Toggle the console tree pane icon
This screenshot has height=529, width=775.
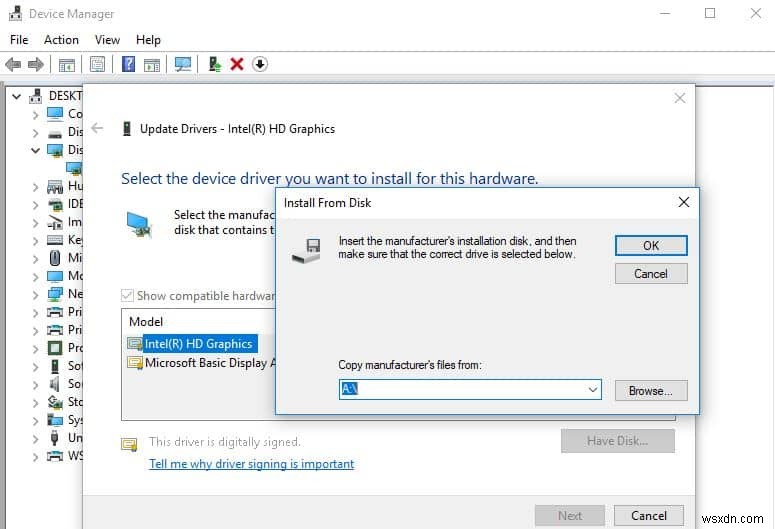click(x=67, y=65)
